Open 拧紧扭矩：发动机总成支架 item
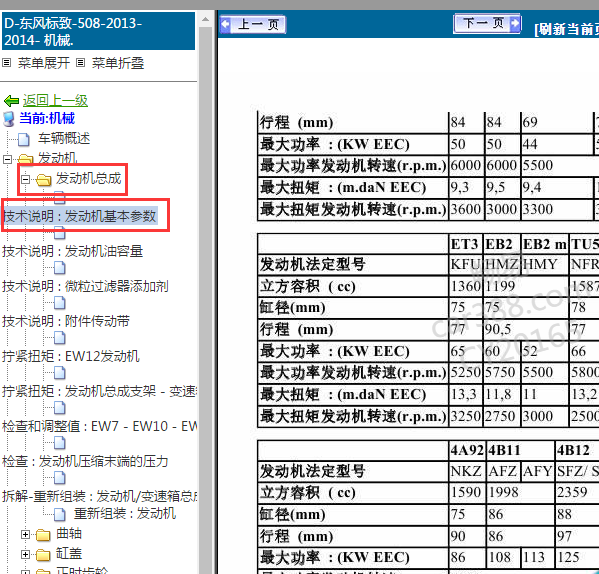This screenshot has height=574, width=599. (99, 391)
